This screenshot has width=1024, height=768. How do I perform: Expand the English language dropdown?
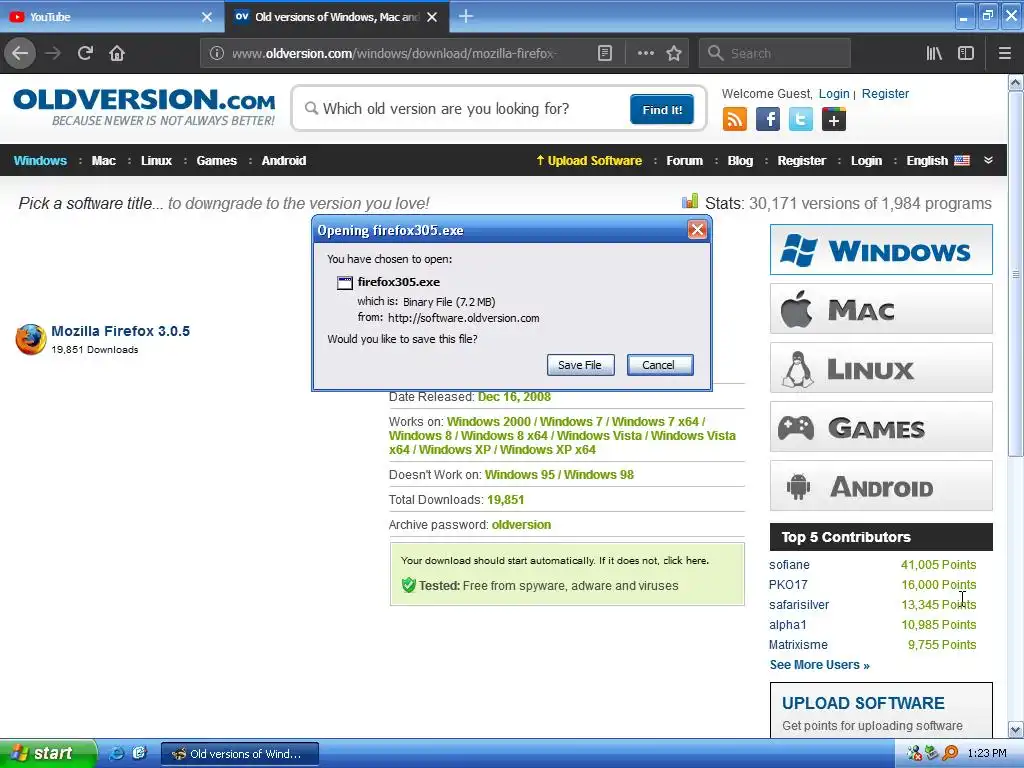(x=938, y=161)
